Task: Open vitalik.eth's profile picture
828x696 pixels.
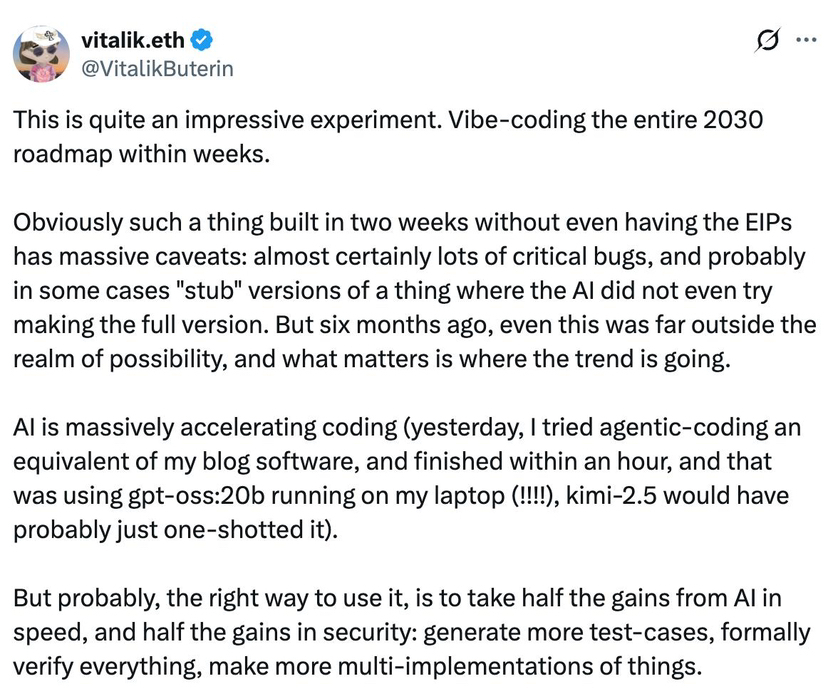Action: [x=41, y=54]
